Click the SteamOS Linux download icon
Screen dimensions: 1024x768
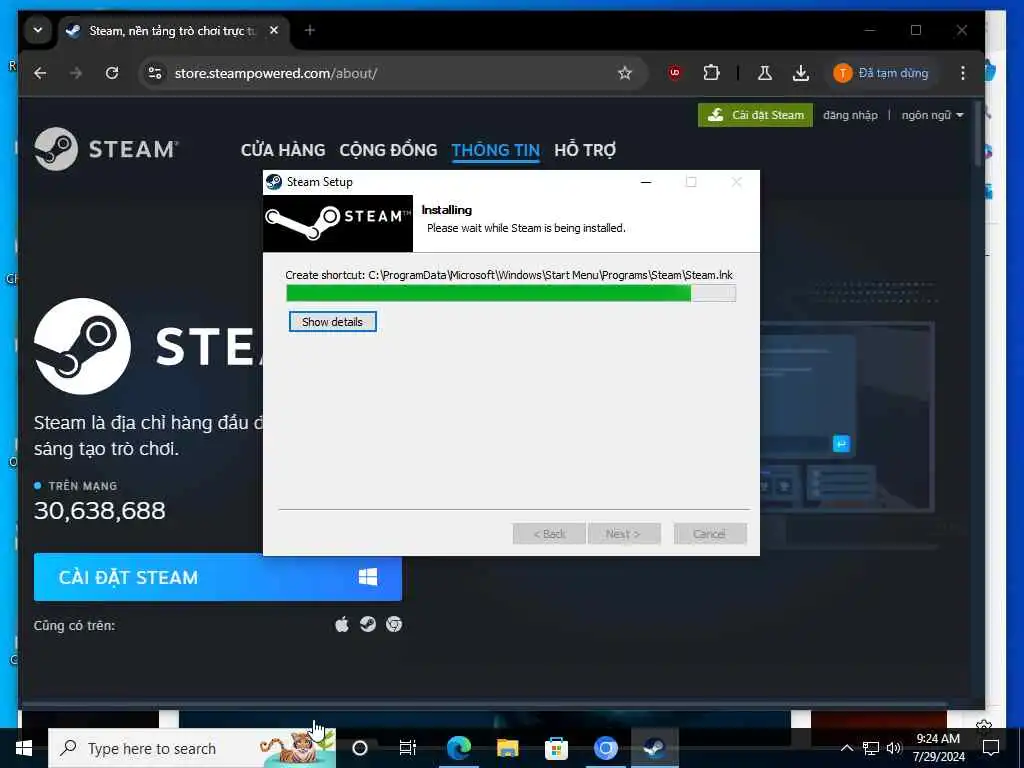pos(368,624)
